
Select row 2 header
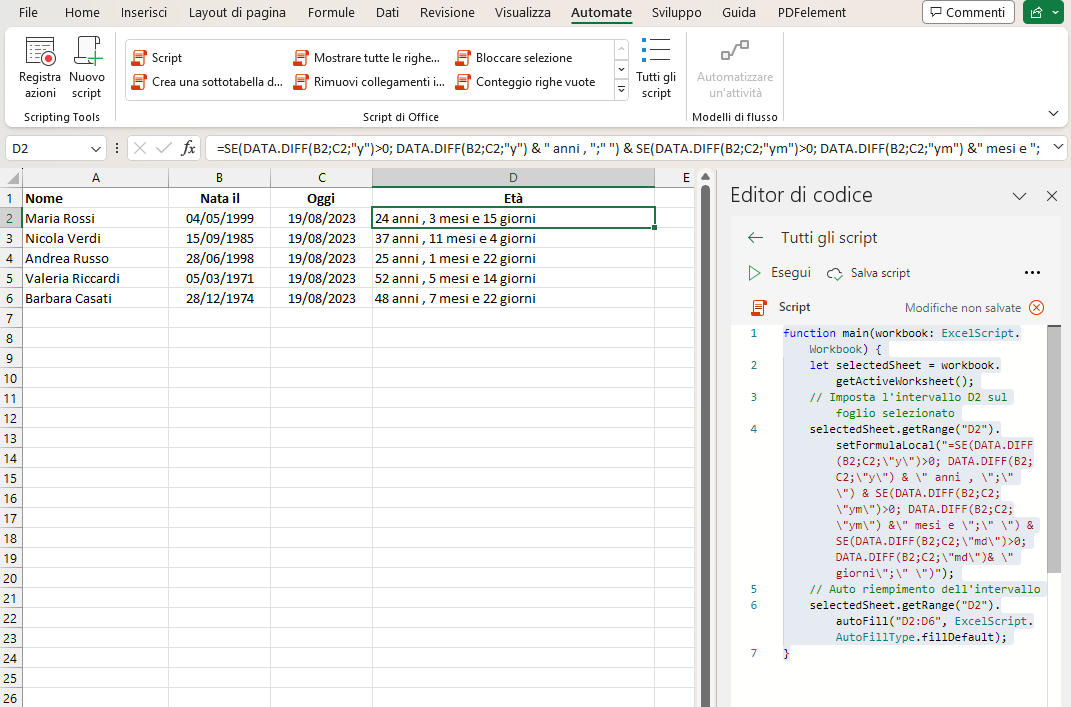pos(10,219)
